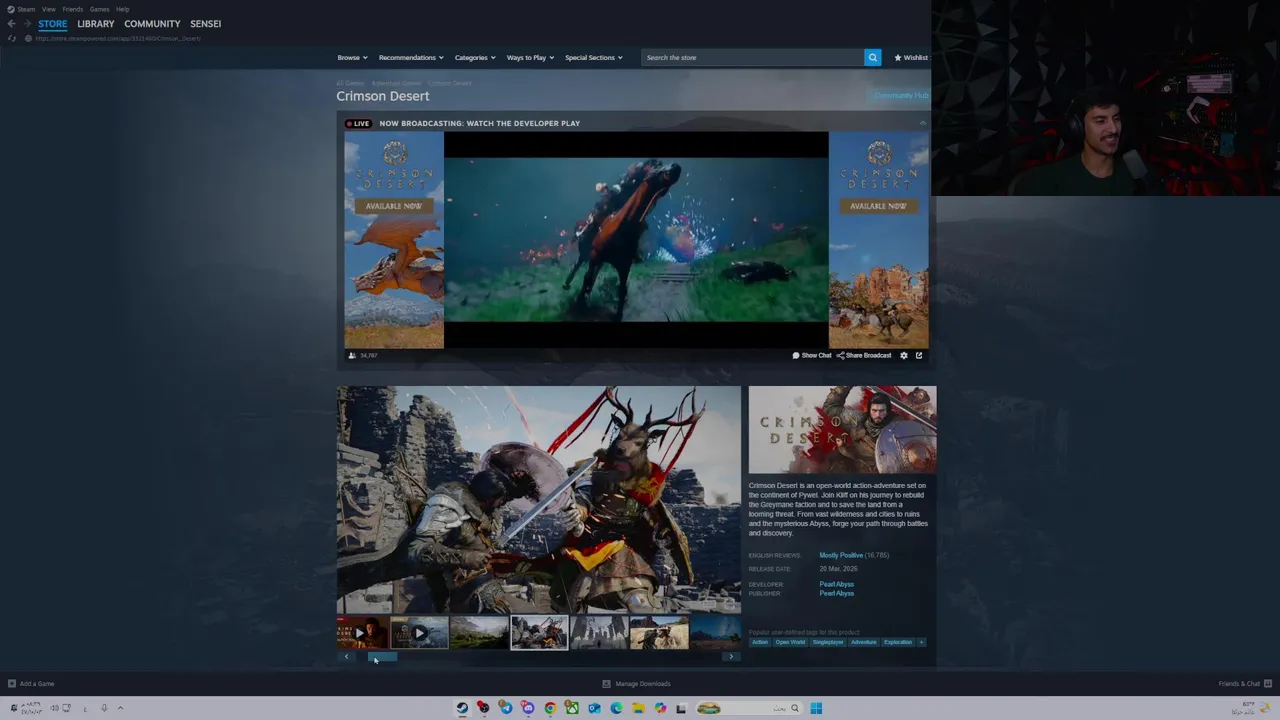Open the Friends menu
The height and width of the screenshot is (720, 1280).
click(73, 9)
